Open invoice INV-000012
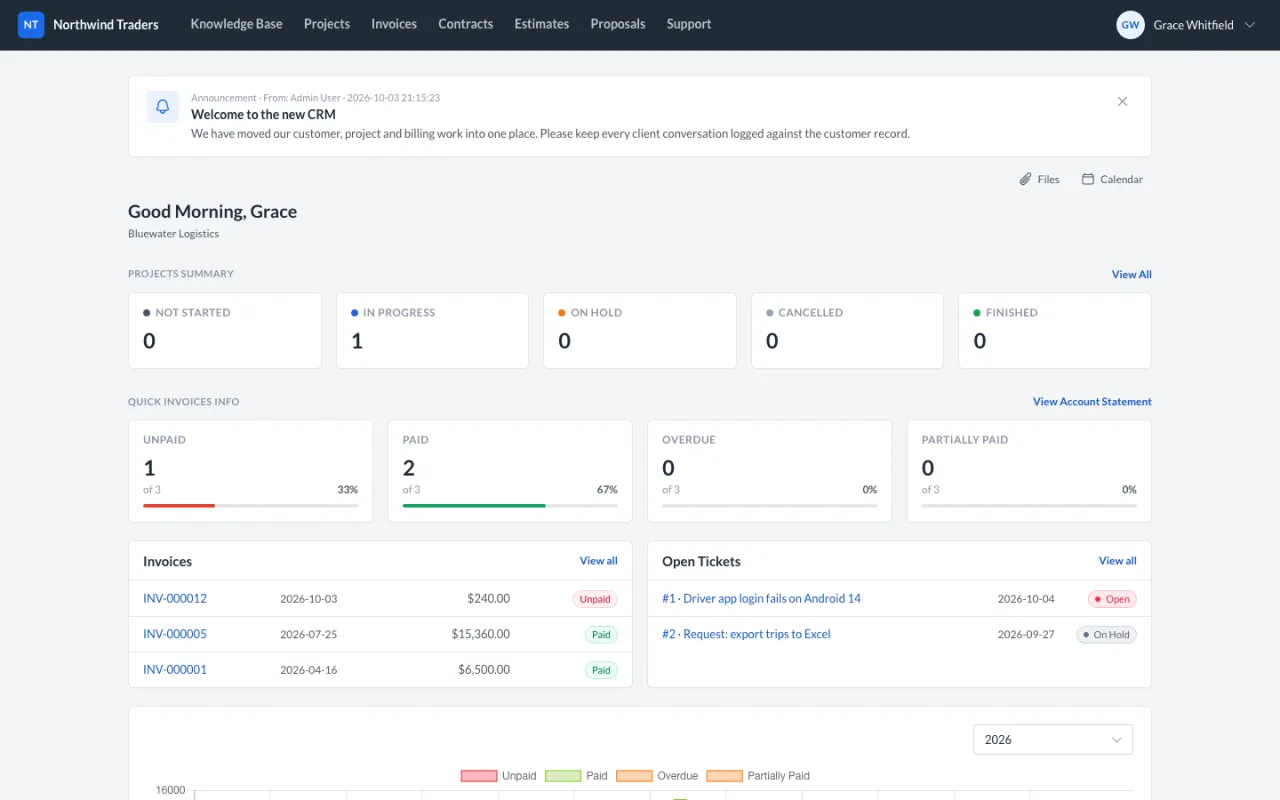The height and width of the screenshot is (800, 1280). tap(175, 598)
